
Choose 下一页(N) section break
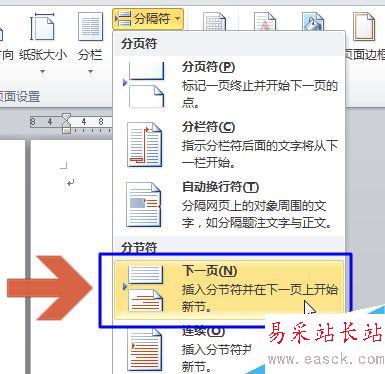[230, 289]
